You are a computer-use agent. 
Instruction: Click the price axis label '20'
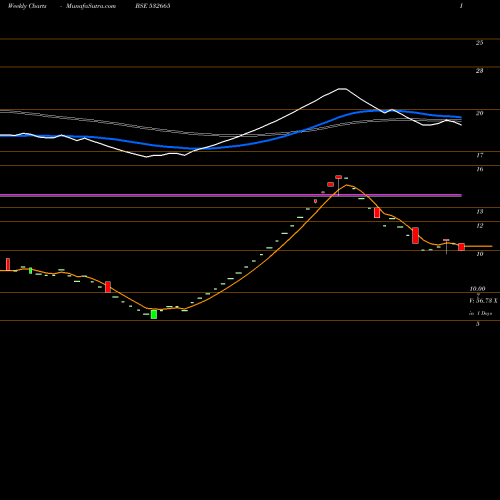[479, 113]
